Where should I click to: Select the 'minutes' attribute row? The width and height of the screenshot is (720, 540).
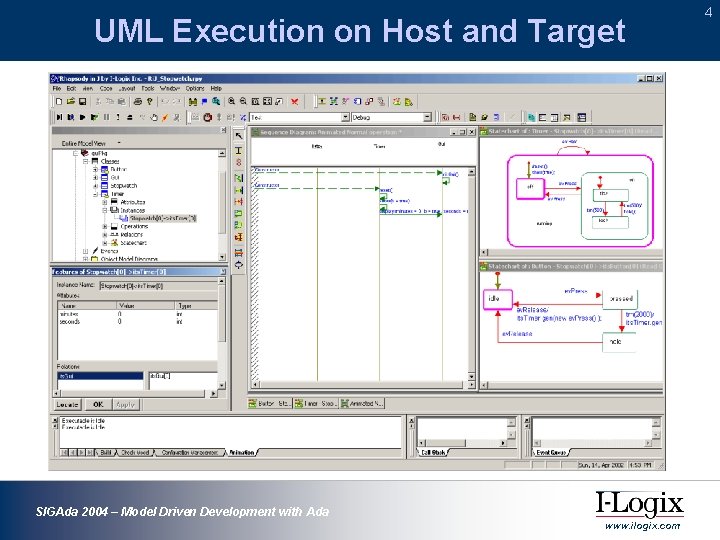tap(137, 314)
